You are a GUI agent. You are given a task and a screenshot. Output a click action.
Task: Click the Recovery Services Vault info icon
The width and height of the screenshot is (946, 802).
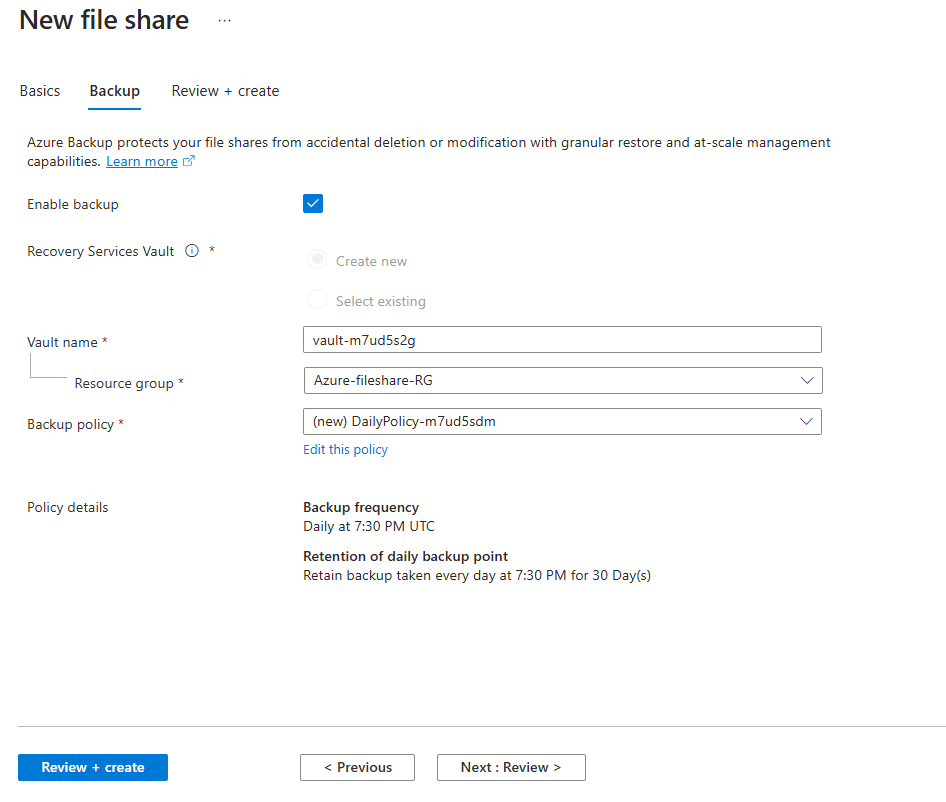pyautogui.click(x=192, y=251)
